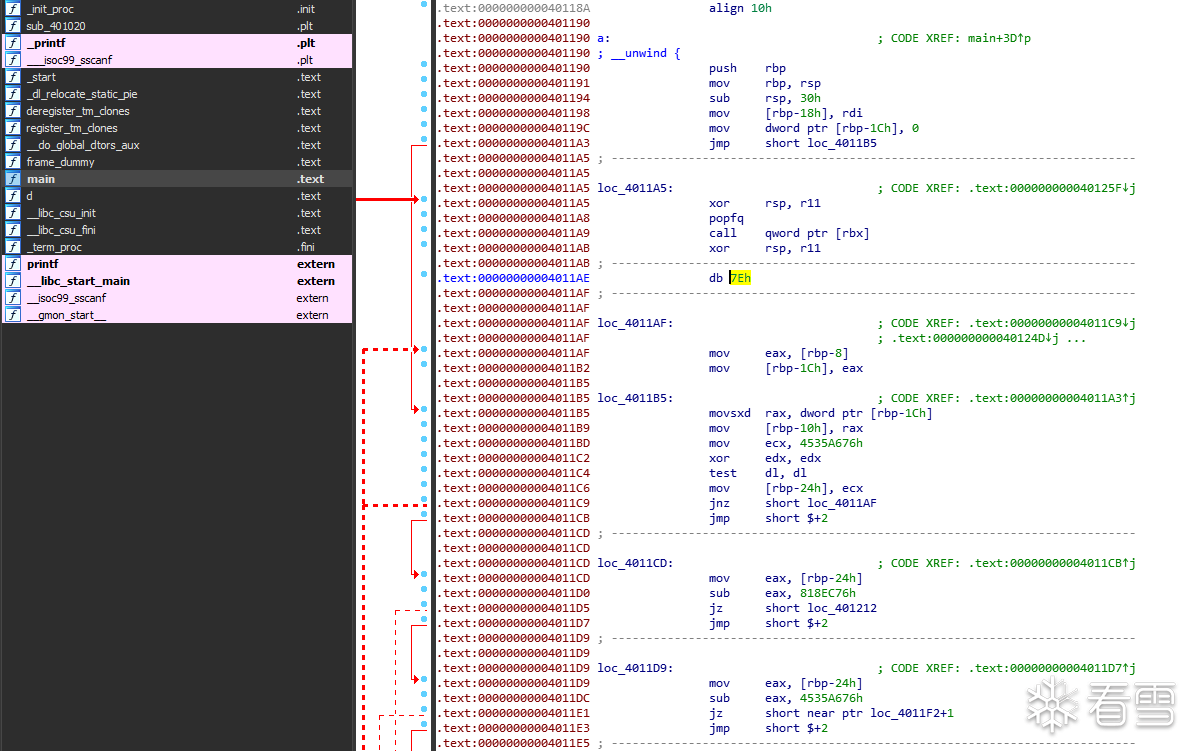Viewport: 1191px width, 751px height.
Task: Select _start function name
Action: tap(41, 77)
